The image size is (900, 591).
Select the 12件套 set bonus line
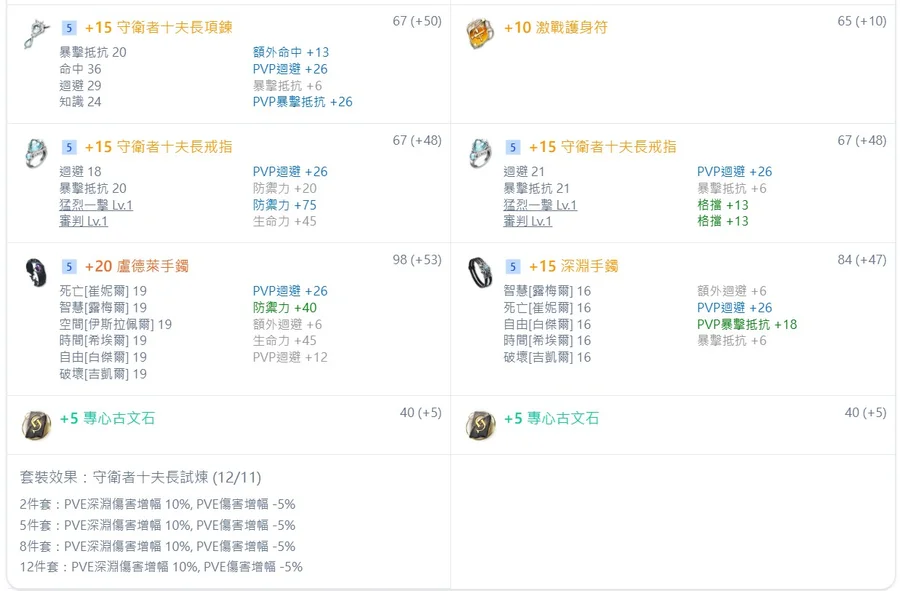(160, 567)
